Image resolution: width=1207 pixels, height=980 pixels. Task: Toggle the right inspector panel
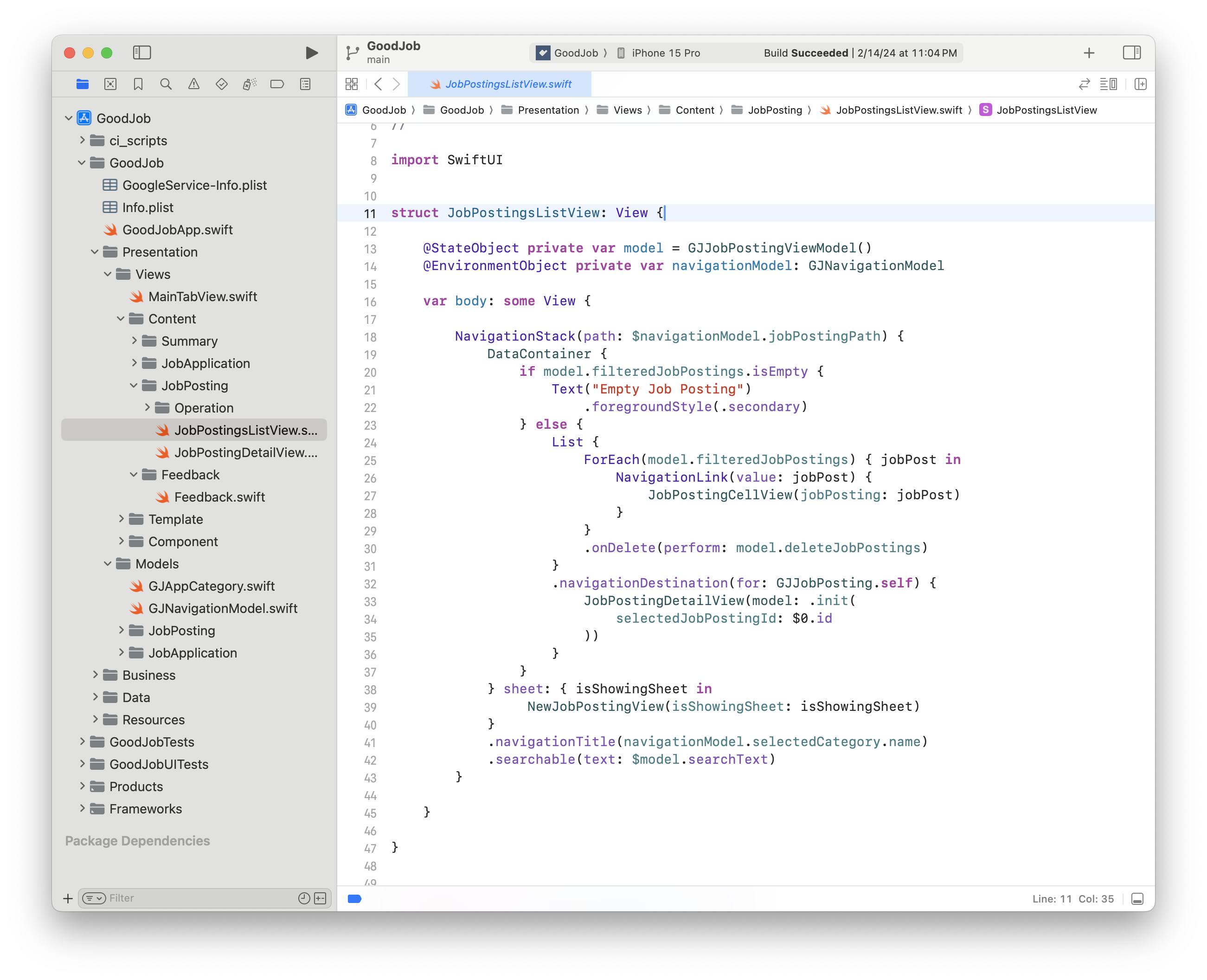1131,52
